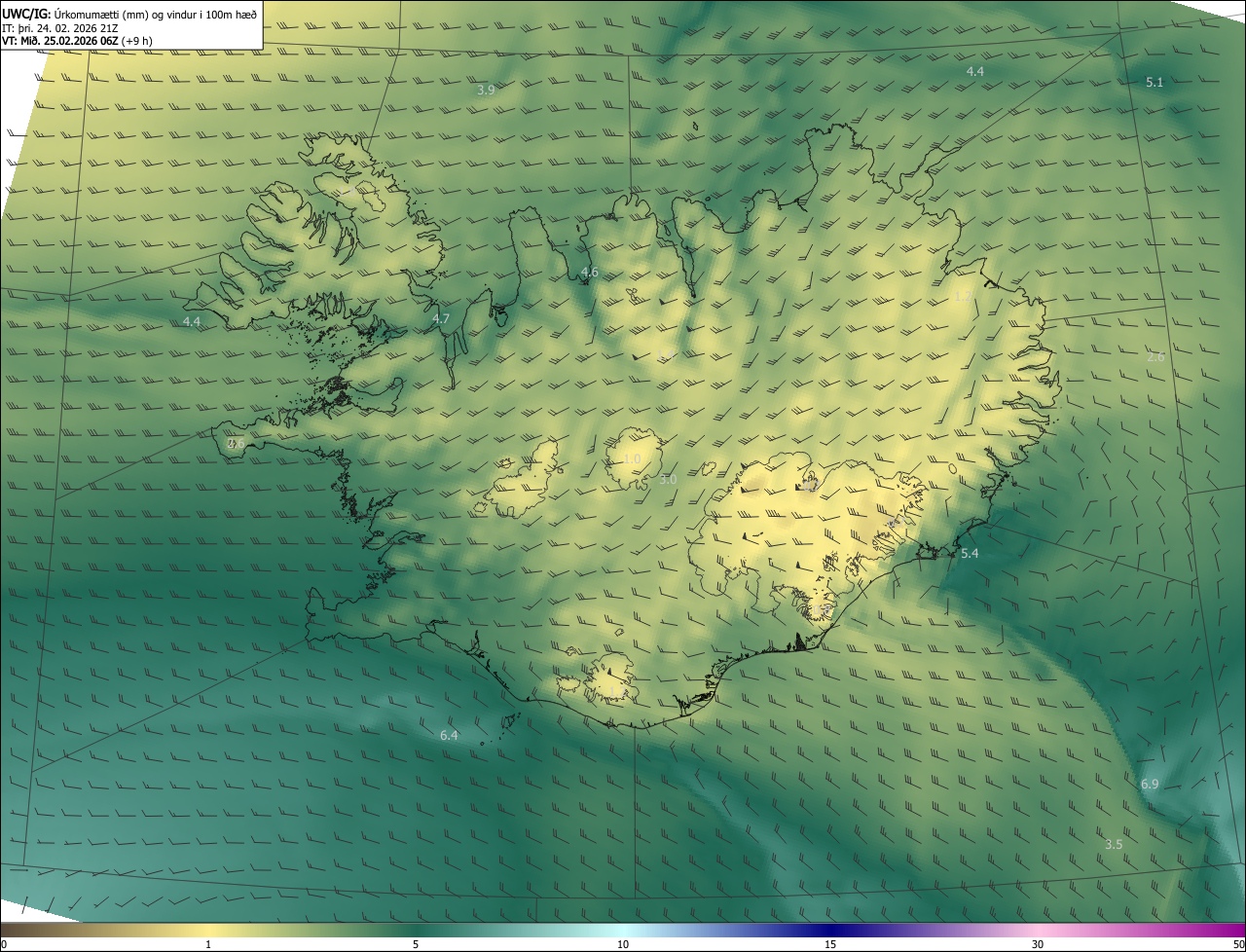Click the 5.1 precipitation value label
Viewport: 1246px width, 952px height.
(x=1154, y=83)
